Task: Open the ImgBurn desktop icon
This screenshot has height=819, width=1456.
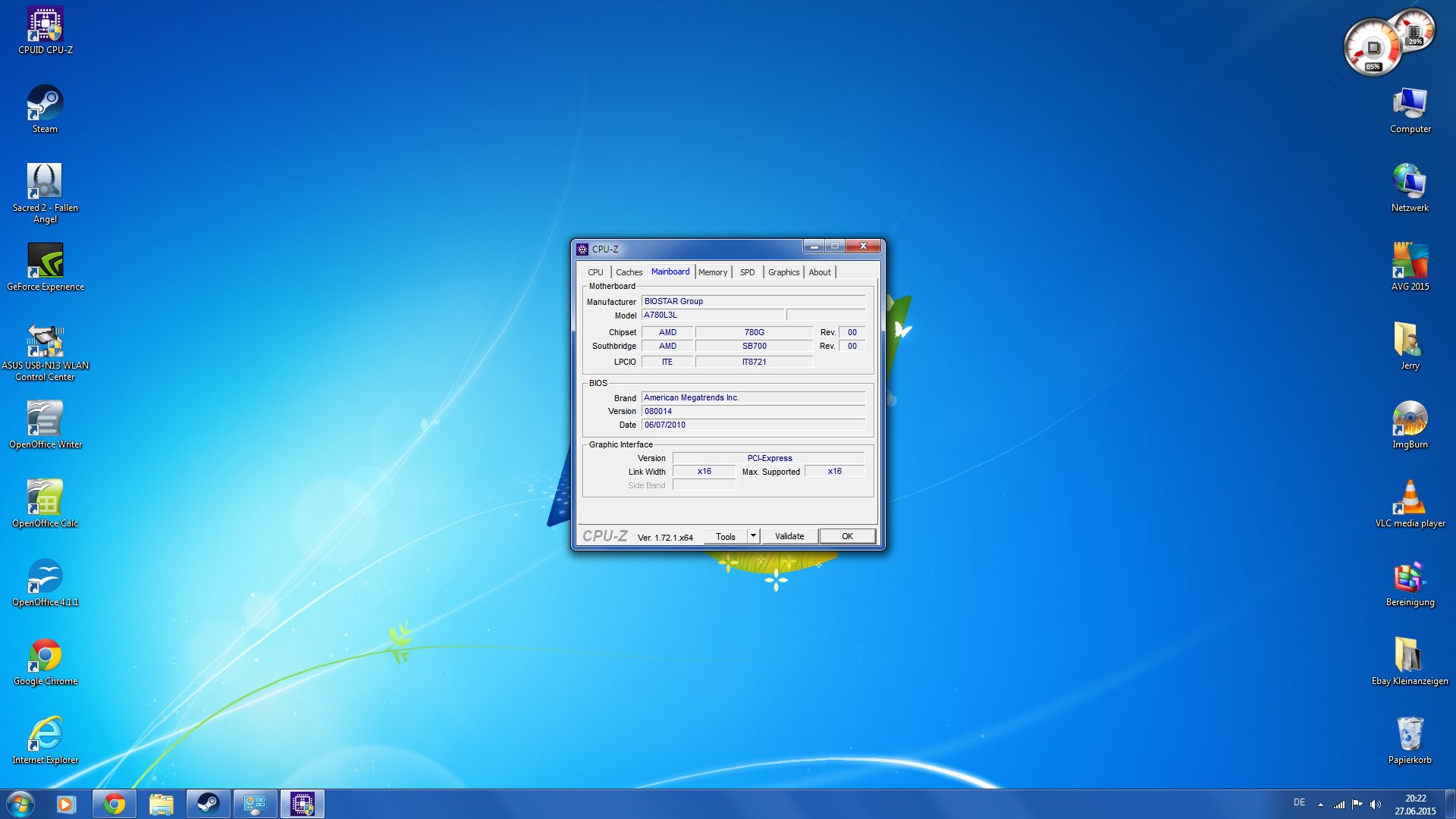Action: pos(1410,419)
